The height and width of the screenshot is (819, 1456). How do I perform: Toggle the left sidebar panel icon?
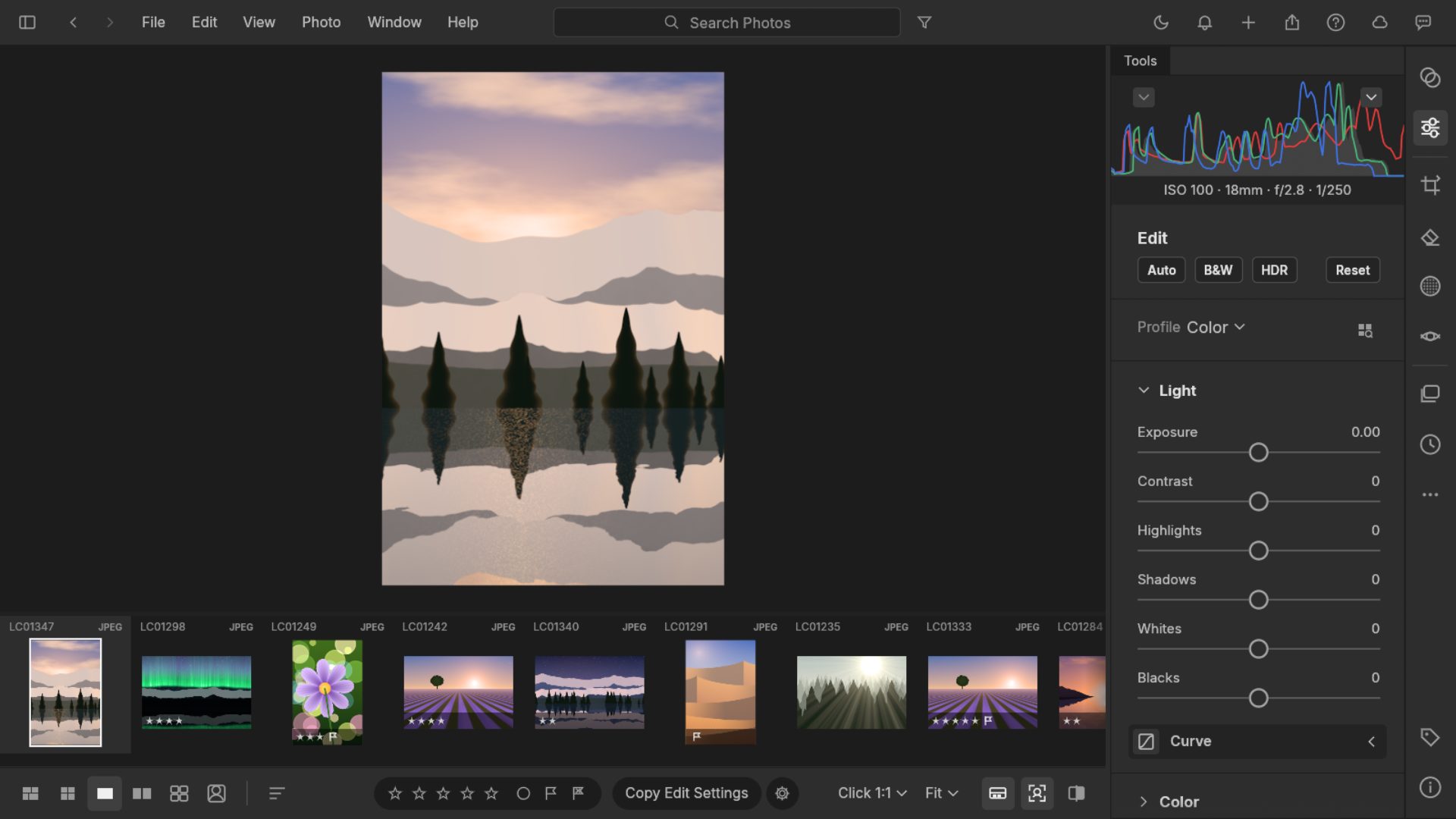pyautogui.click(x=27, y=23)
